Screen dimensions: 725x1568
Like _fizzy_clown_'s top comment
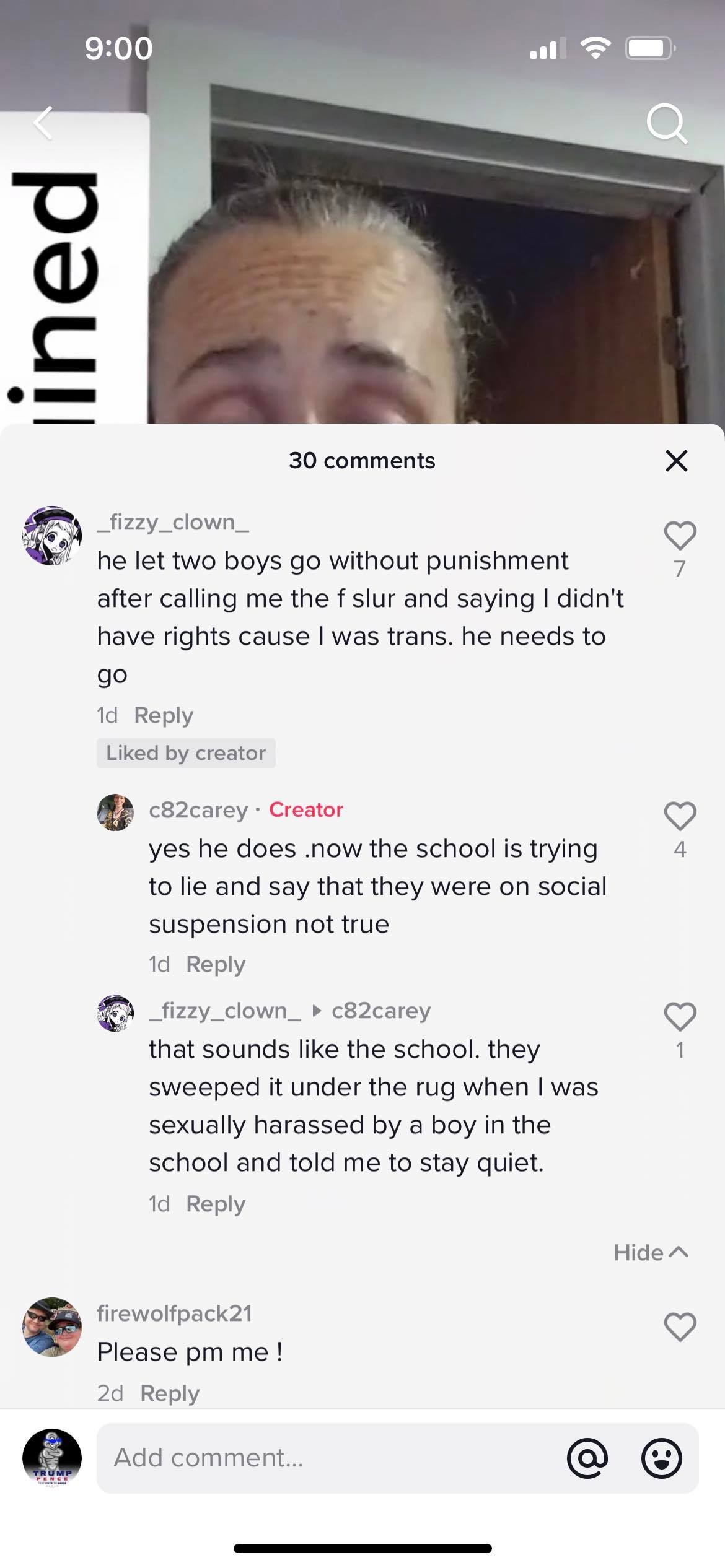click(x=680, y=536)
